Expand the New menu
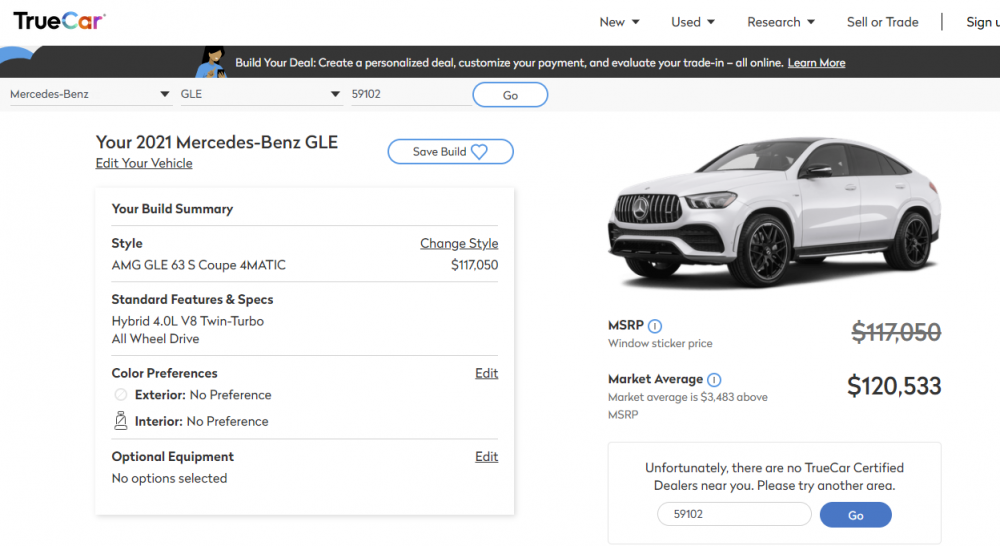This screenshot has width=1000, height=546. pyautogui.click(x=619, y=22)
